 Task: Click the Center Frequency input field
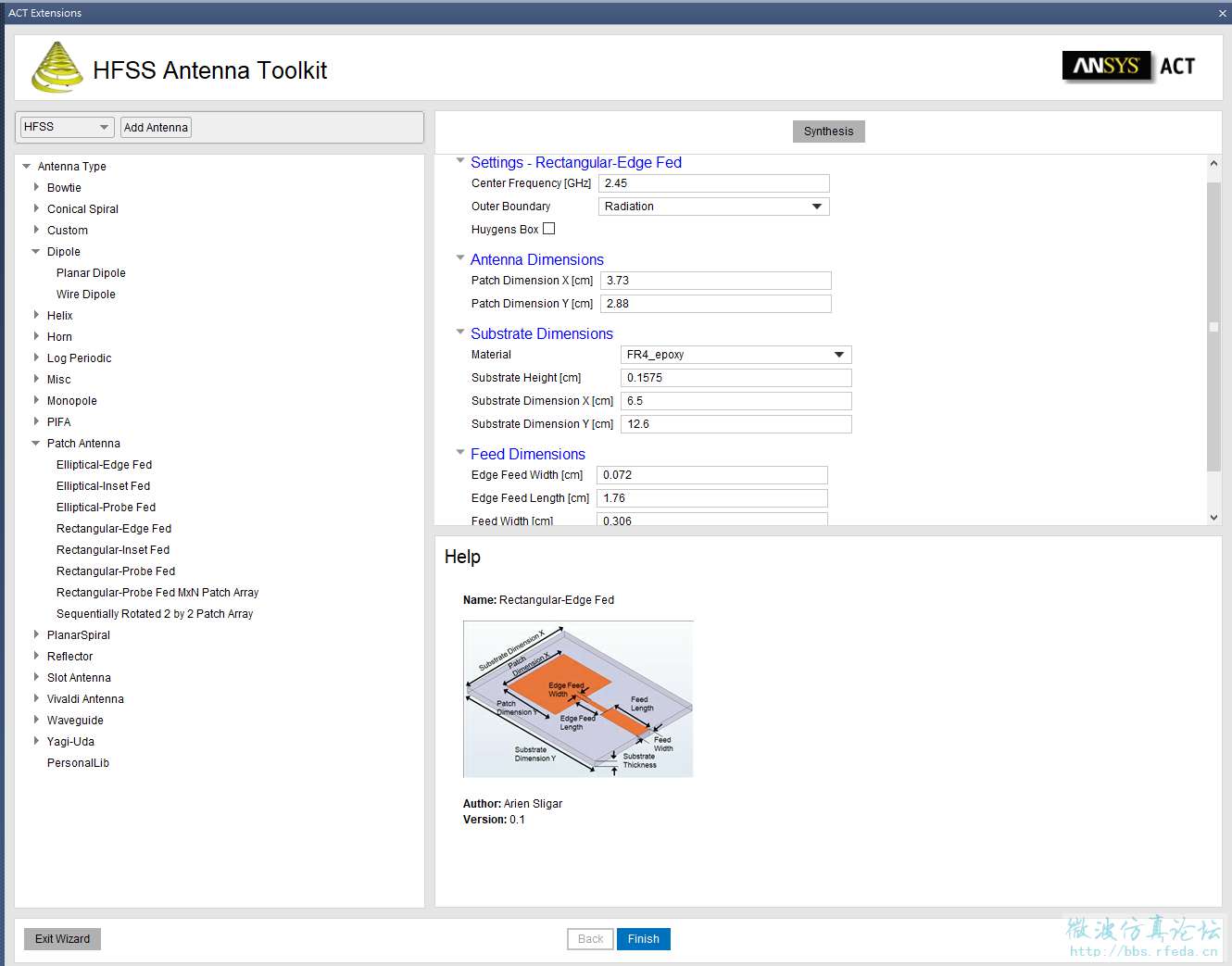[x=713, y=183]
